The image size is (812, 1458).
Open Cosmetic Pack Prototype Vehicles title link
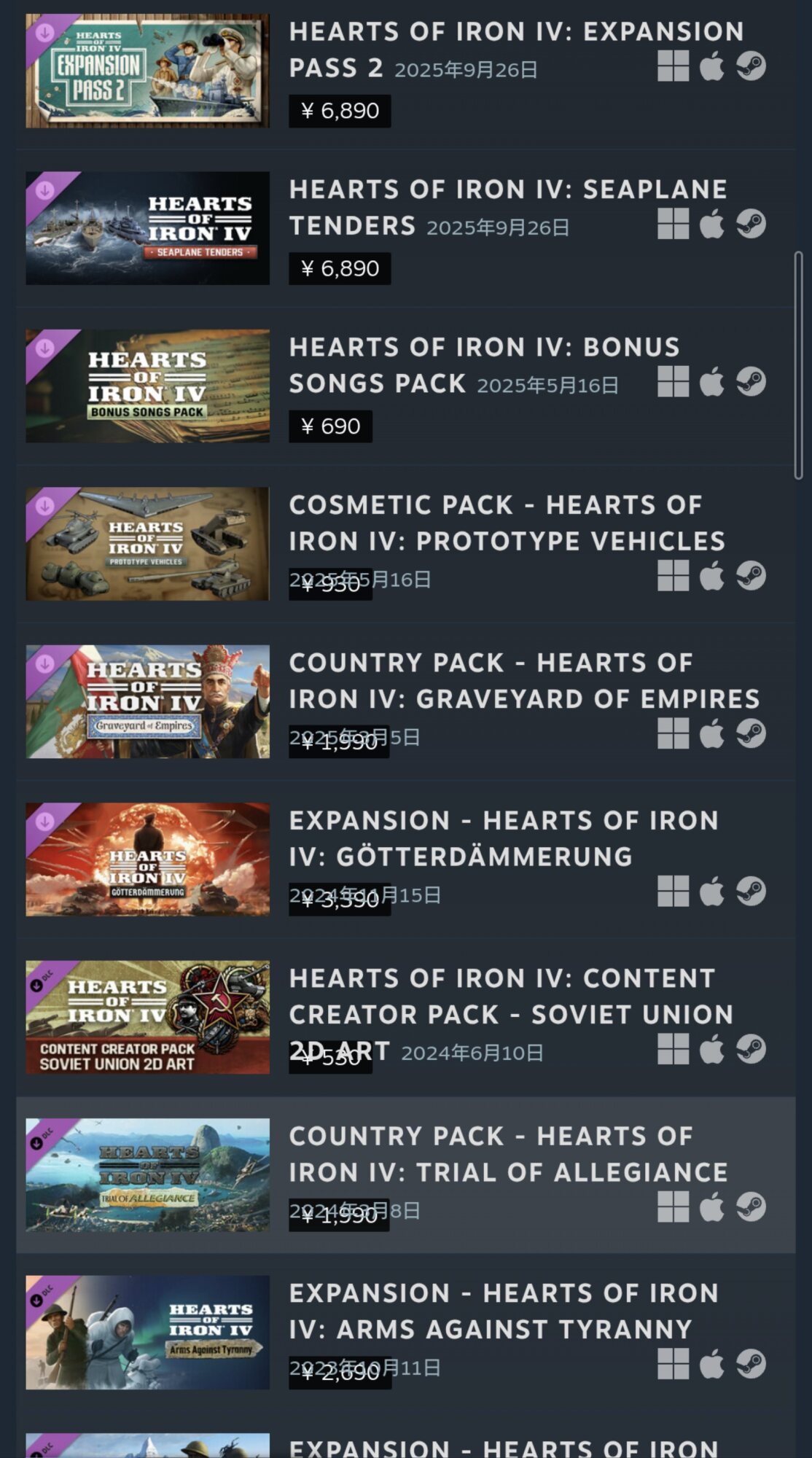(507, 523)
